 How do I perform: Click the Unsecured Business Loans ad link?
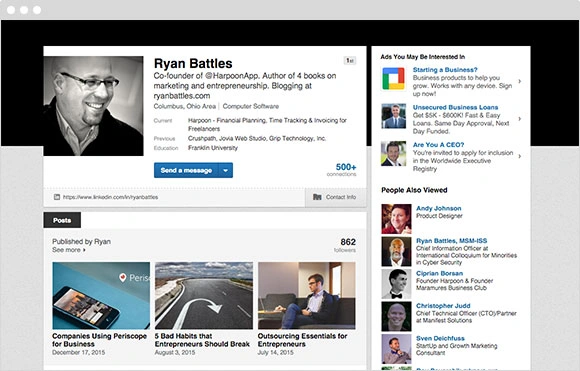(x=455, y=107)
